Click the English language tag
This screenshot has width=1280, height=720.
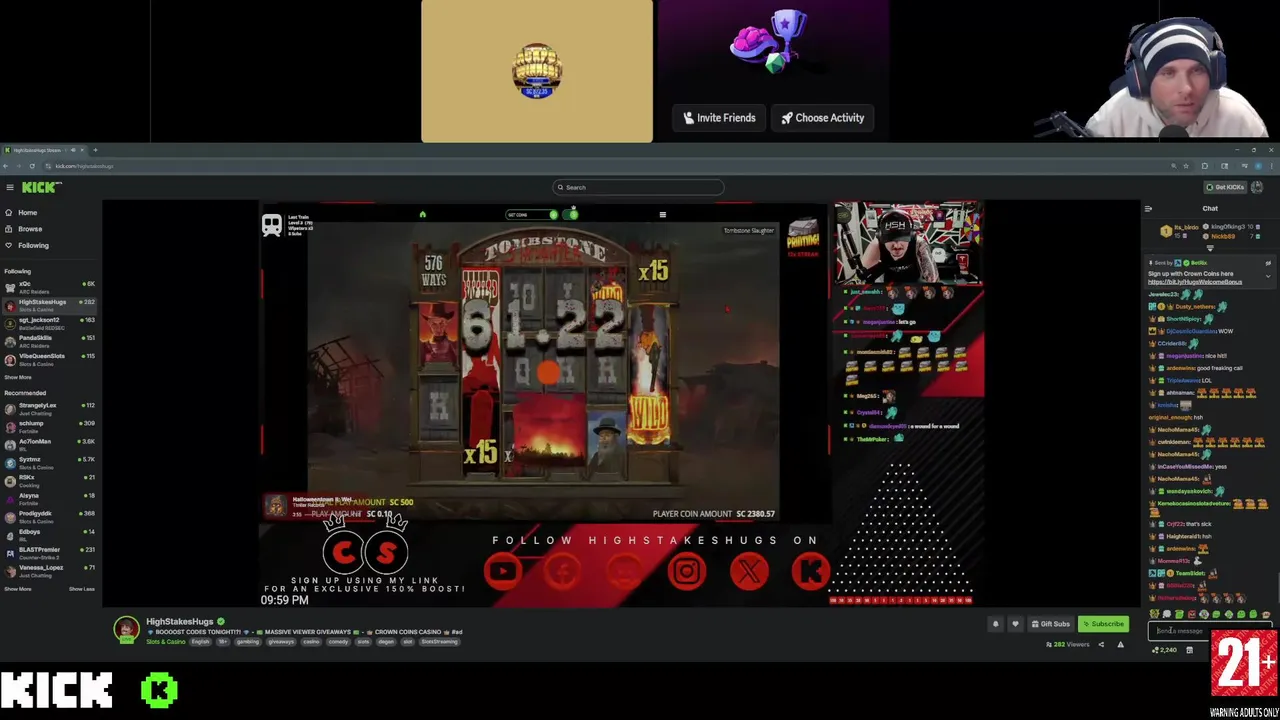coord(200,642)
